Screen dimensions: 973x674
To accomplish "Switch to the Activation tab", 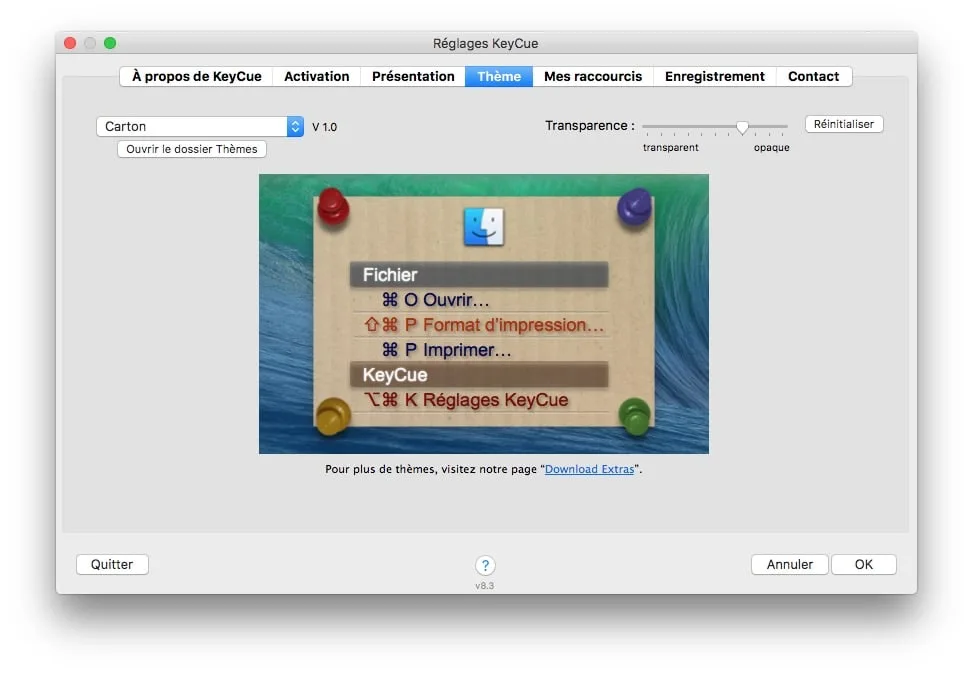I will pyautogui.click(x=316, y=76).
